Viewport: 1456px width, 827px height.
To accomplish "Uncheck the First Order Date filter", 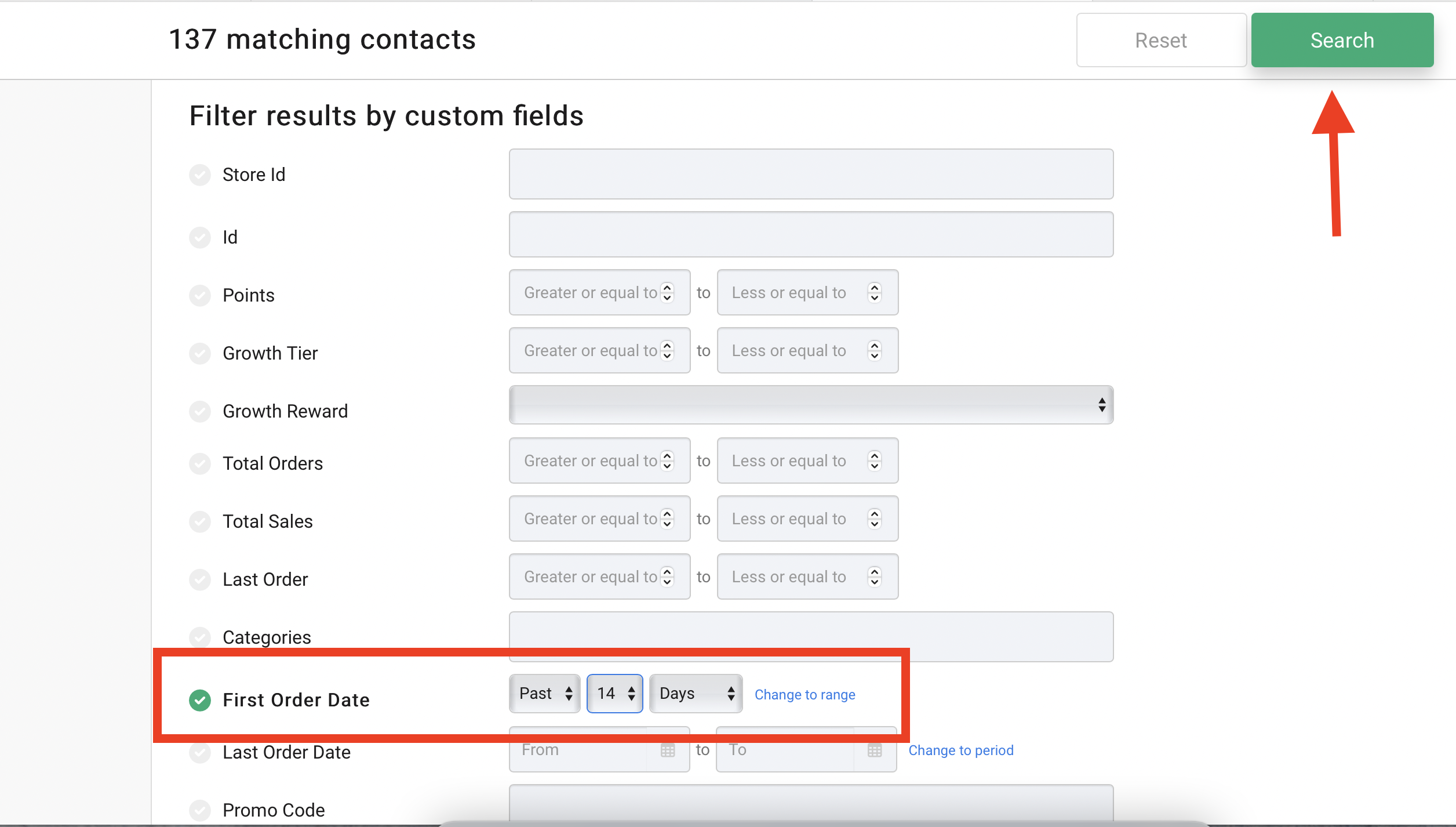I will (x=200, y=700).
